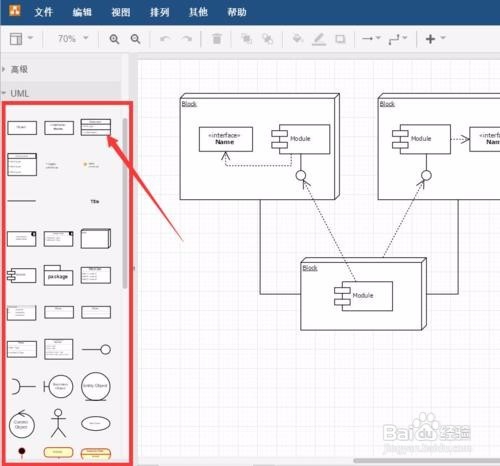Screen dimensions: 500x466
Task: Click the bring to front icon
Action: [246, 39]
